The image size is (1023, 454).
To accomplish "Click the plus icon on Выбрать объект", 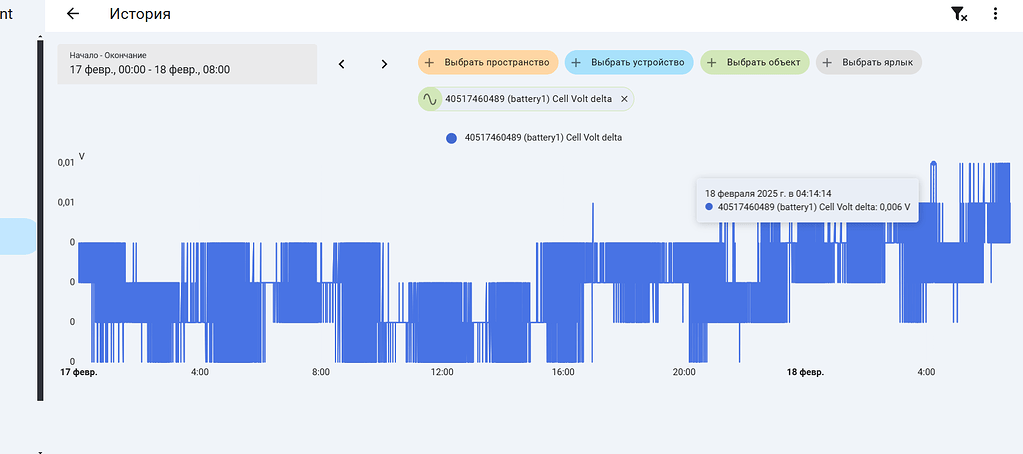I will pyautogui.click(x=711, y=63).
